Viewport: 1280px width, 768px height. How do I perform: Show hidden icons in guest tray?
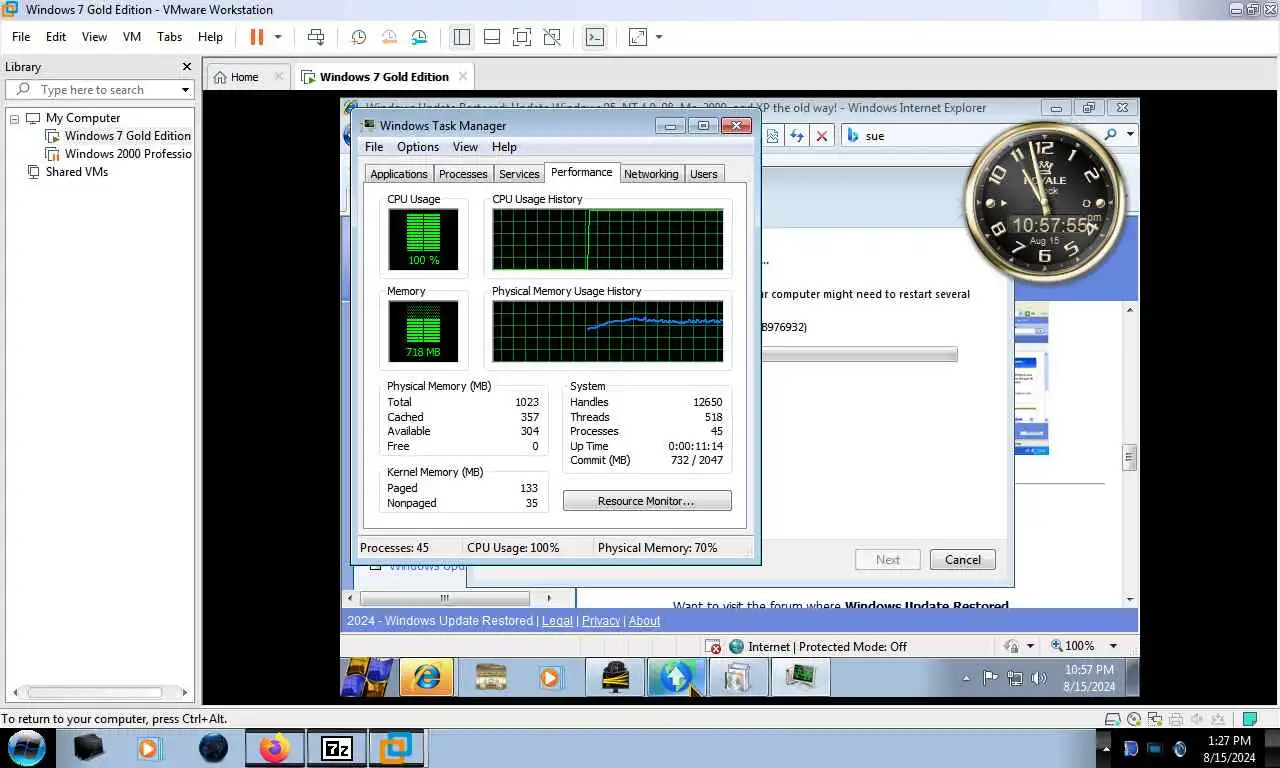pyautogui.click(x=966, y=678)
